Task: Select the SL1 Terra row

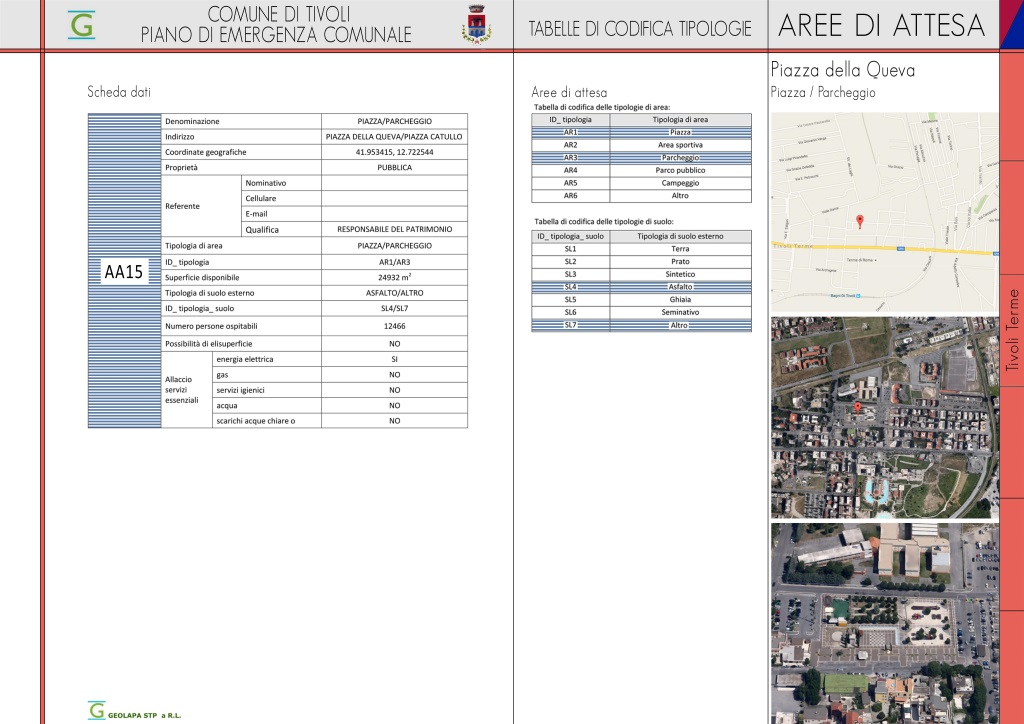Action: click(x=641, y=249)
